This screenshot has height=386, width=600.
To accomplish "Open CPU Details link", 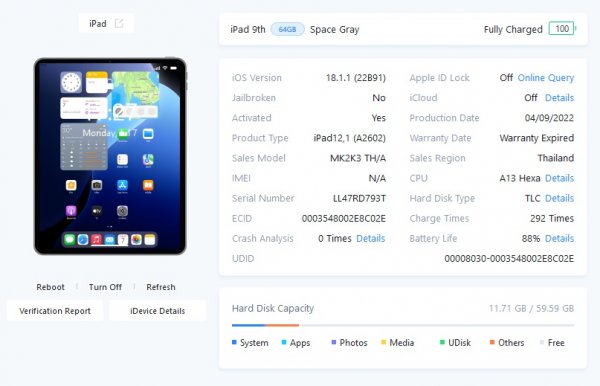I will point(559,178).
